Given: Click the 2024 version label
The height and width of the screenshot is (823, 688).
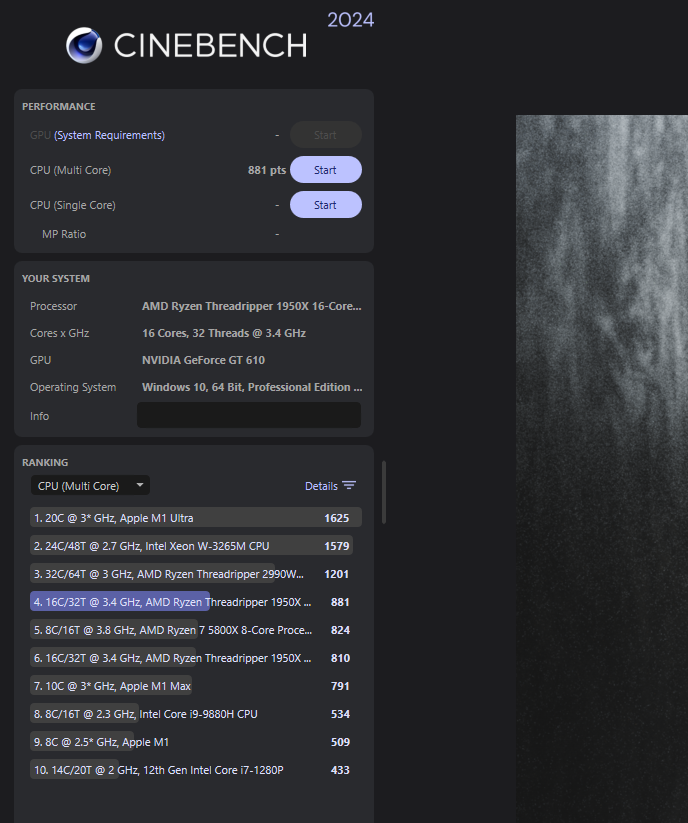Looking at the screenshot, I should click(351, 20).
